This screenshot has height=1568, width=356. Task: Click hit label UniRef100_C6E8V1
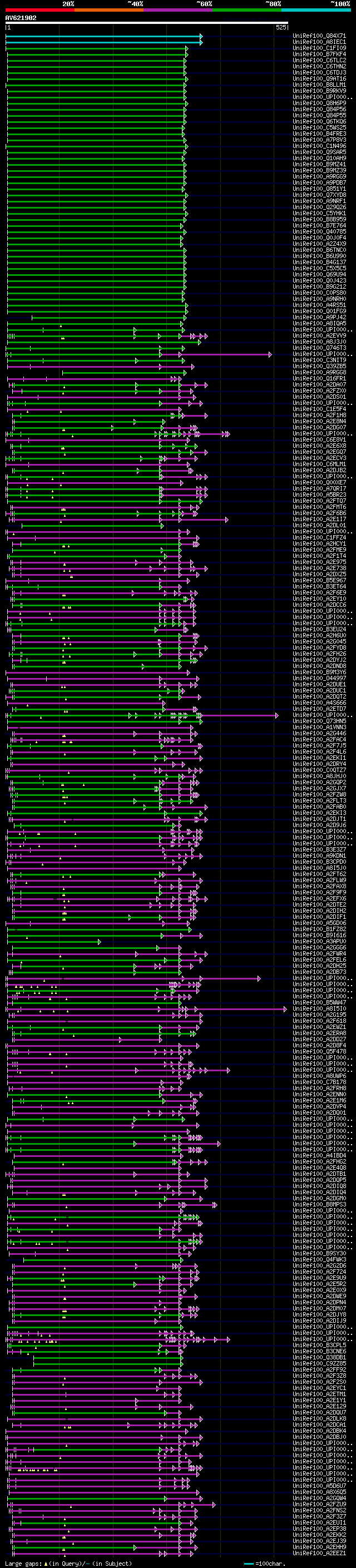click(319, 439)
